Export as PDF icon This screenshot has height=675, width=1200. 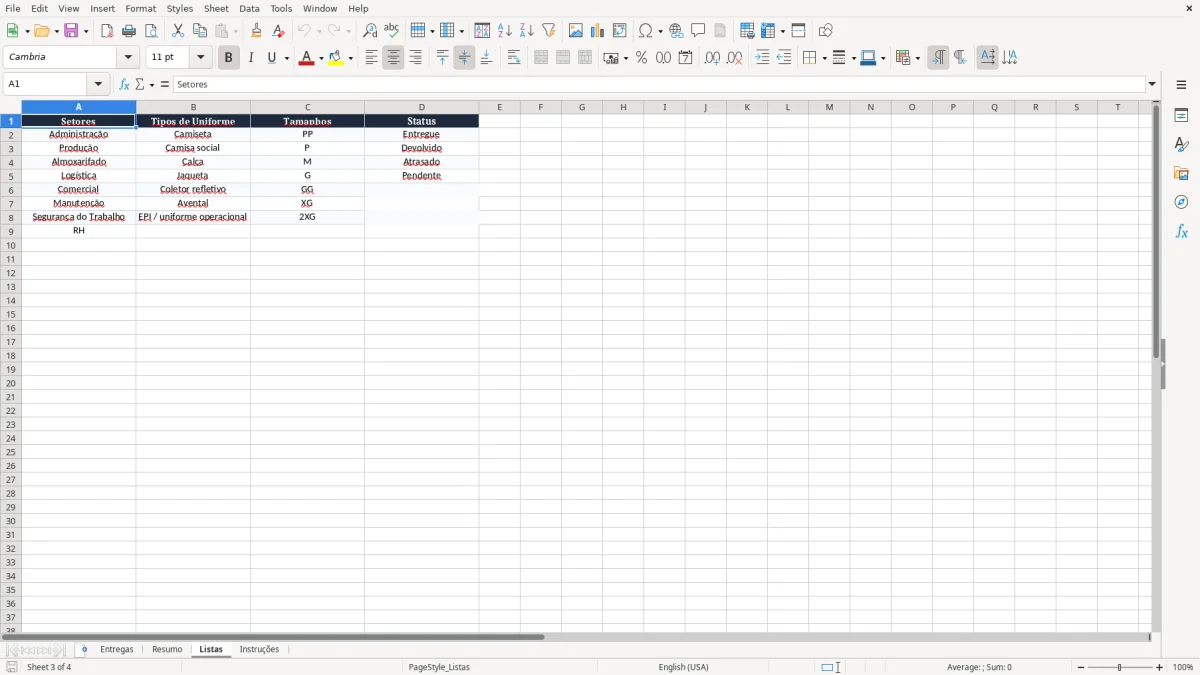click(x=107, y=31)
